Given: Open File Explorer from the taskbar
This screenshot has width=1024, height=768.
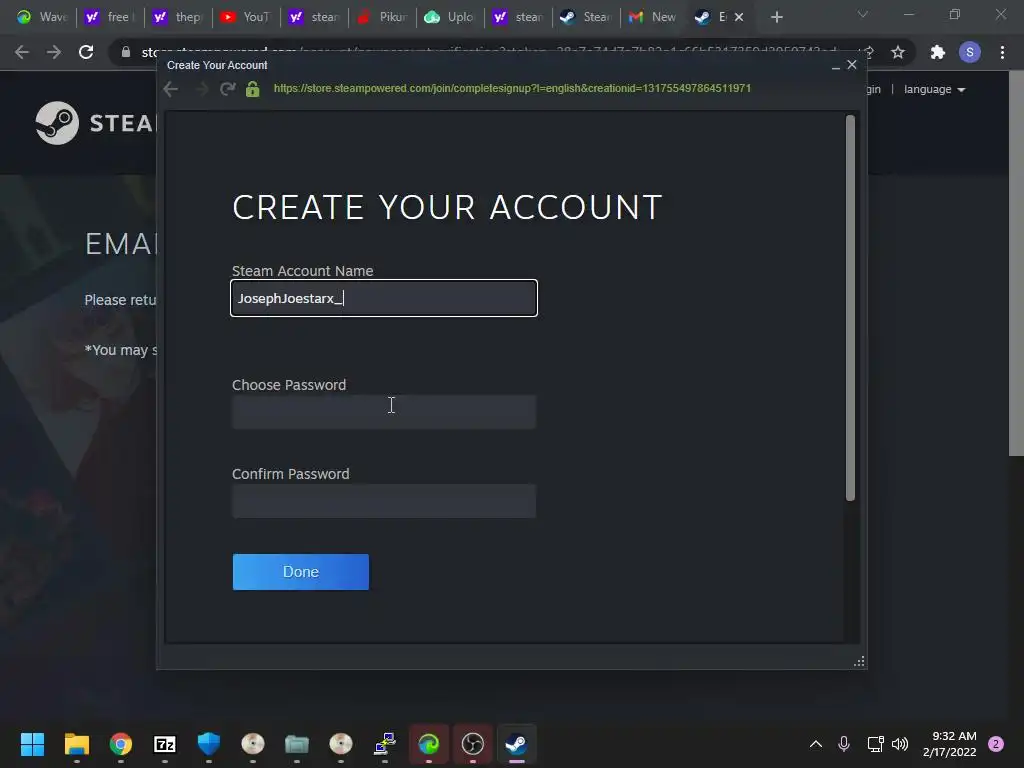Looking at the screenshot, I should pyautogui.click(x=76, y=744).
